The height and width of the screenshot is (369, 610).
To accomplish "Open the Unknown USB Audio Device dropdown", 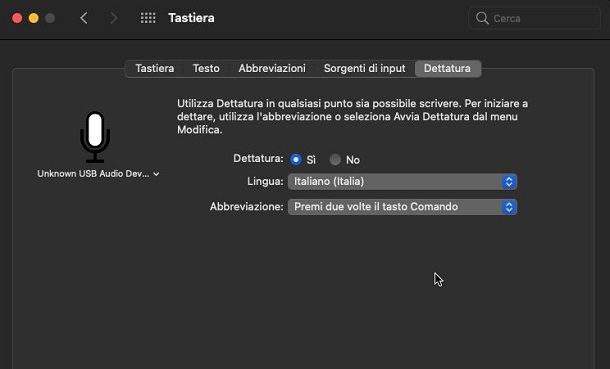I will (98, 174).
